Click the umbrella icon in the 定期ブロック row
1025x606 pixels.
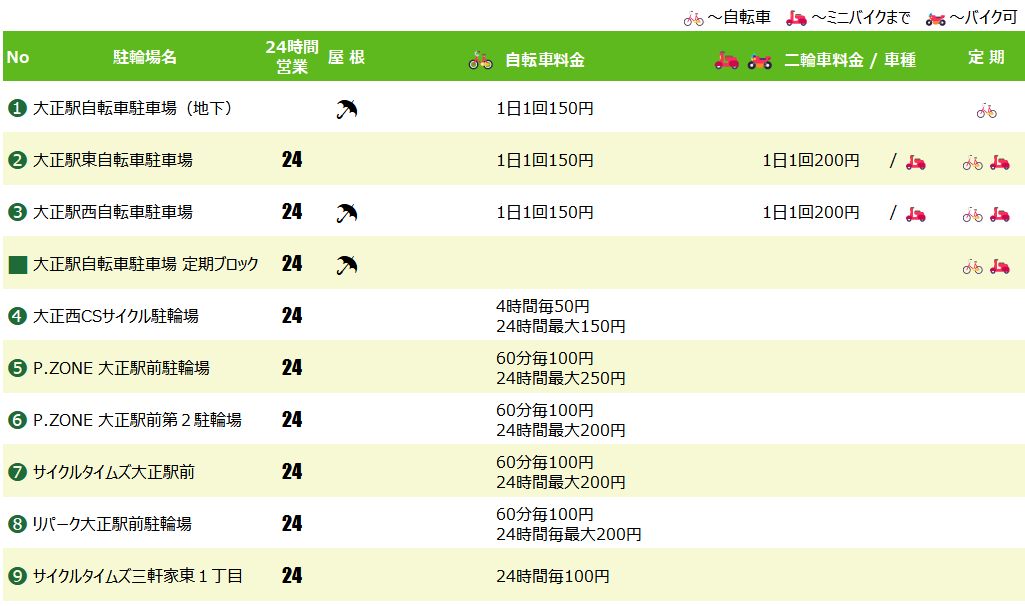click(x=347, y=265)
